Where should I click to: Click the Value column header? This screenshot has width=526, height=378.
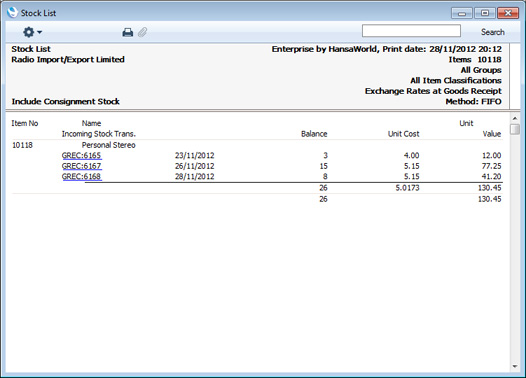(x=492, y=134)
